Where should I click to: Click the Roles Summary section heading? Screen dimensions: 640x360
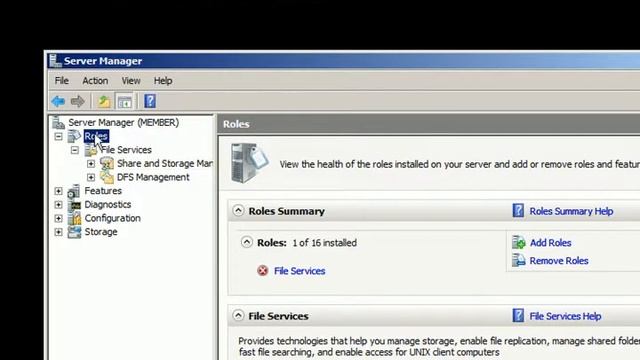(287, 211)
